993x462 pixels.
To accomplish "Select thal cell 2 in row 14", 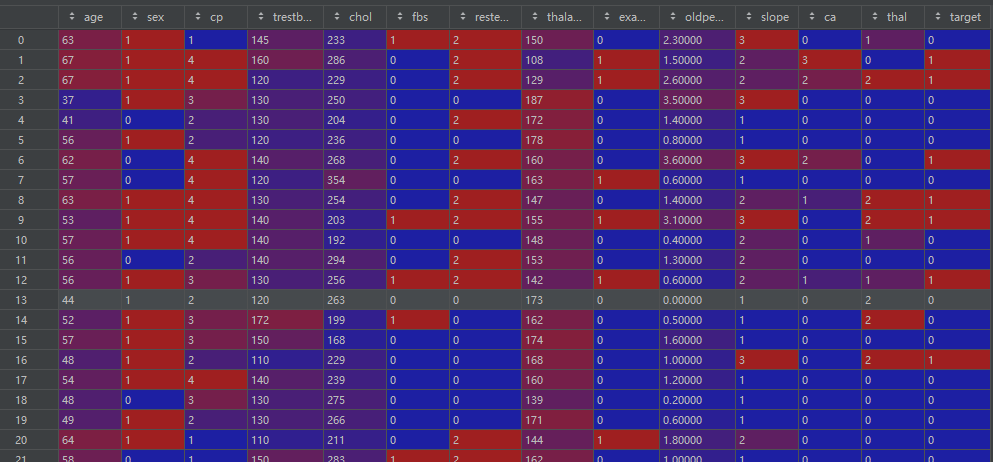I will pyautogui.click(x=893, y=320).
